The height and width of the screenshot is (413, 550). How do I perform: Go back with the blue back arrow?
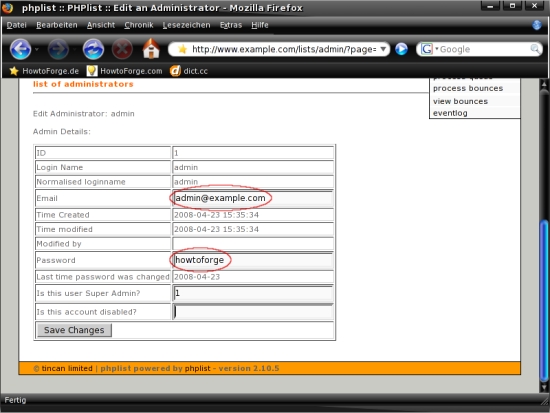coord(20,49)
